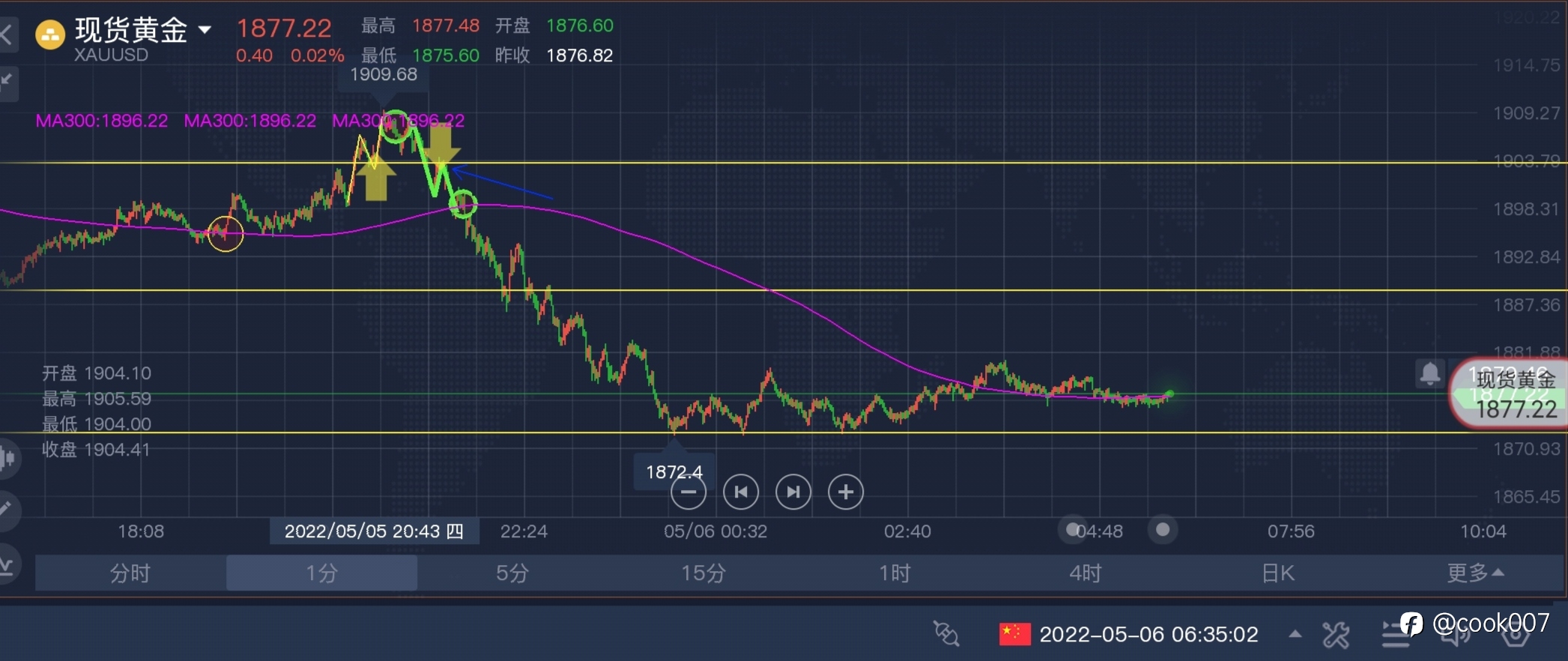The image size is (1568, 661).
Task: Expand the 现货黄金 symbol dropdown arrow
Action: [x=205, y=30]
